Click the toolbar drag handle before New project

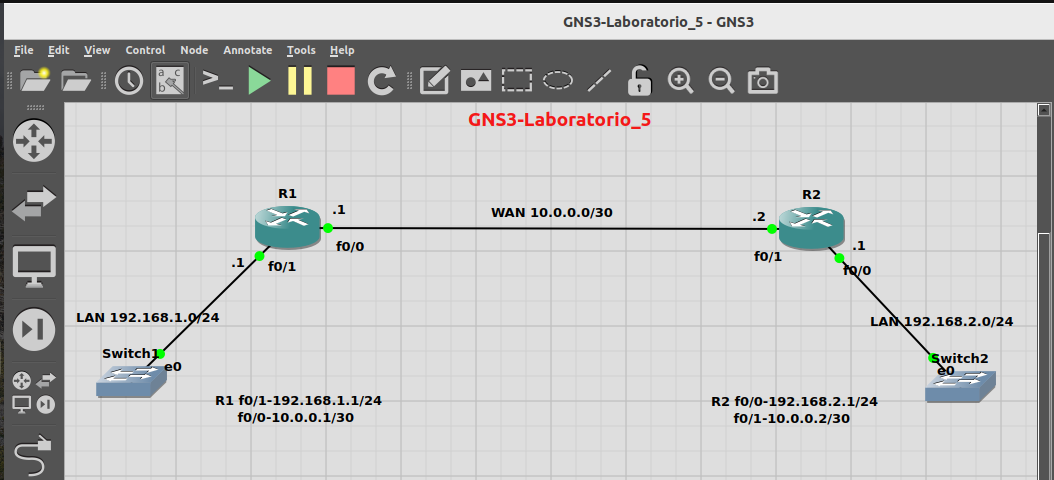point(10,81)
